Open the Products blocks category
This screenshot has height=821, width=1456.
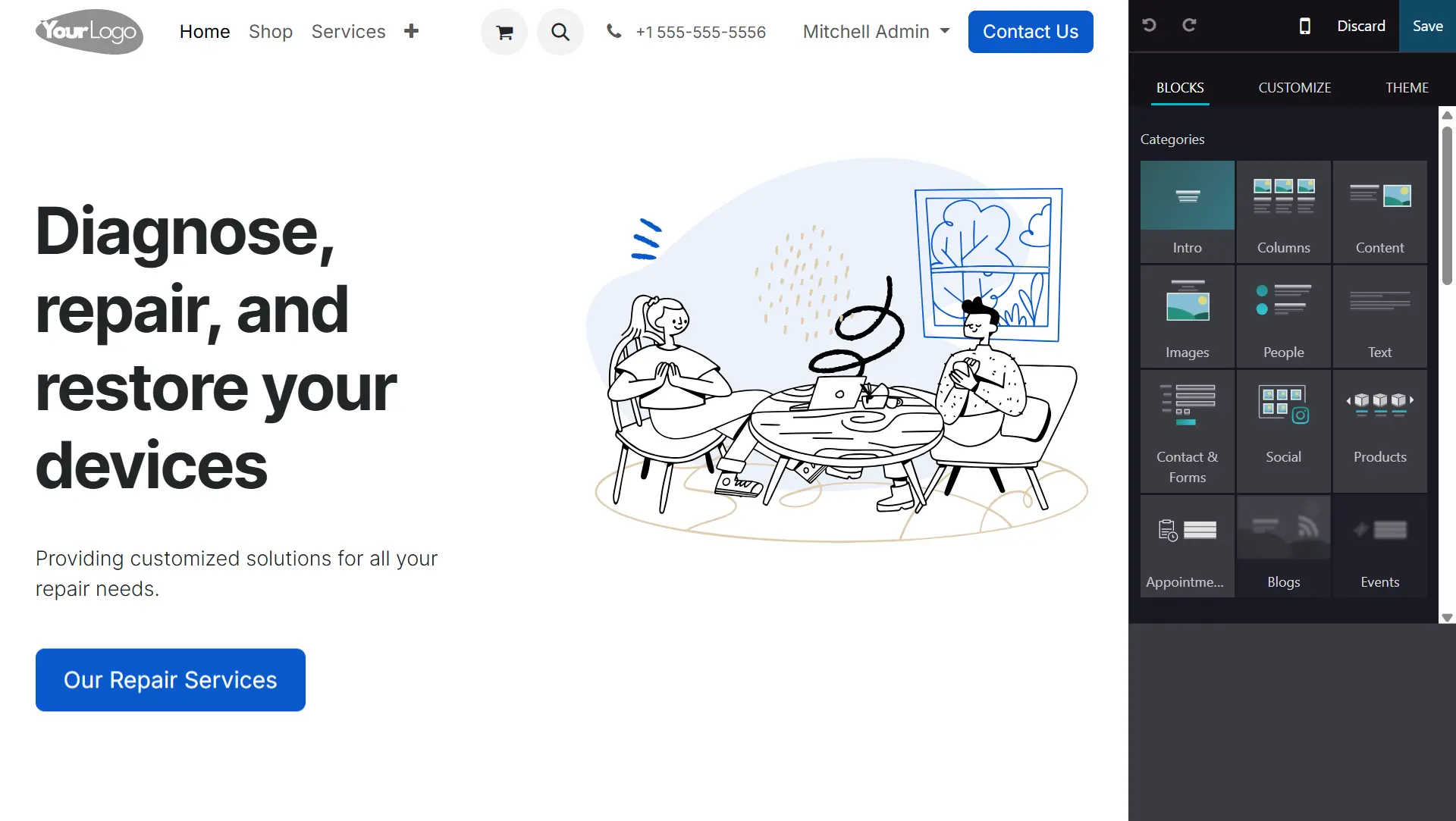1380,431
